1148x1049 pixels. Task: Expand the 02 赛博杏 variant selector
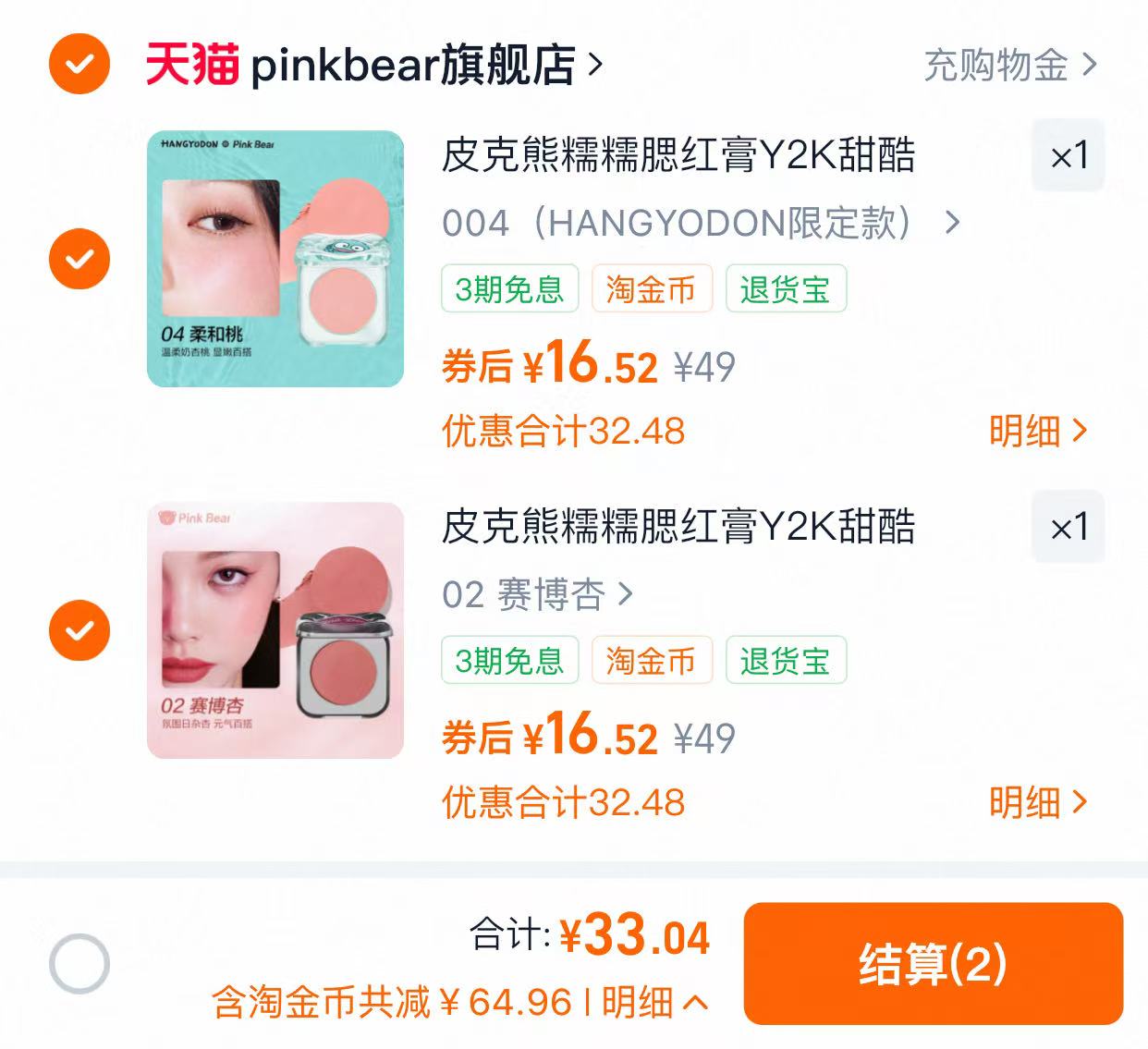pyautogui.click(x=537, y=594)
